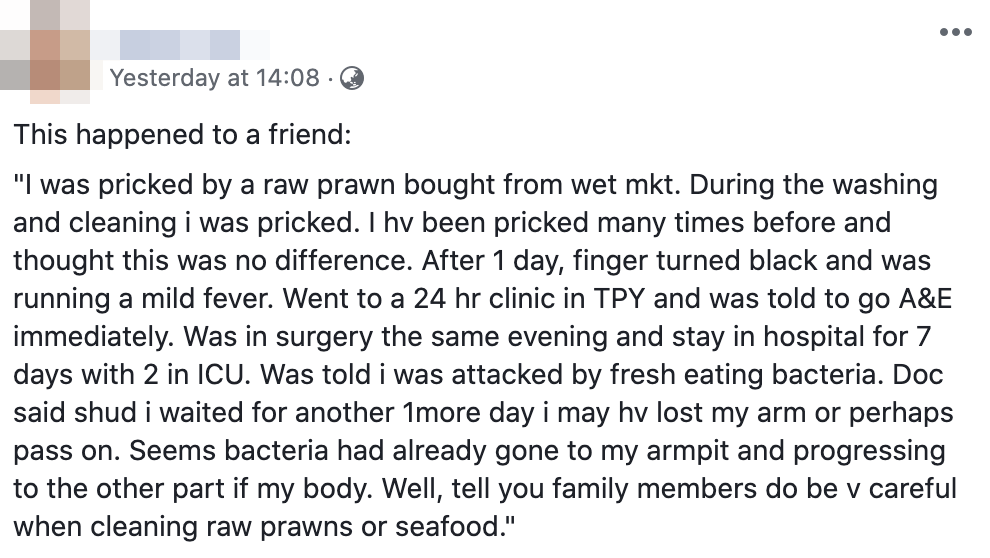Open the three-dot post options menu
This screenshot has height=558, width=990.
tap(955, 32)
